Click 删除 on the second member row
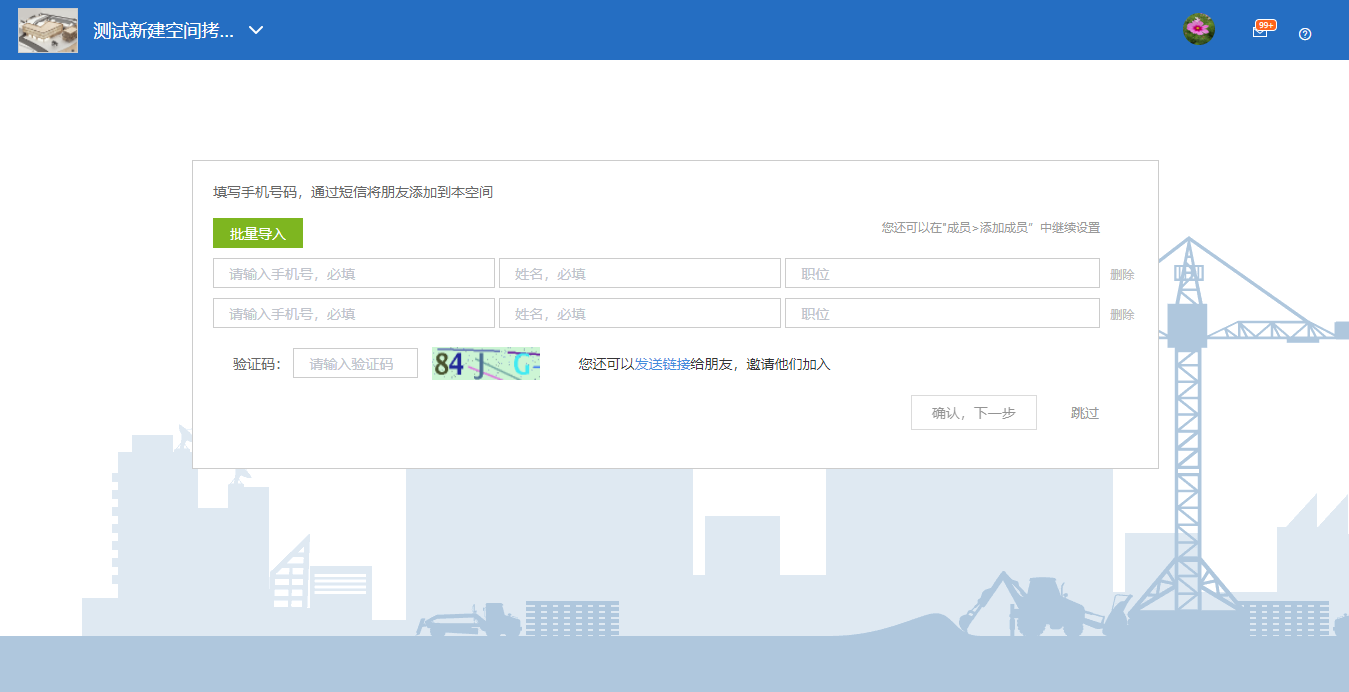 click(x=1121, y=313)
